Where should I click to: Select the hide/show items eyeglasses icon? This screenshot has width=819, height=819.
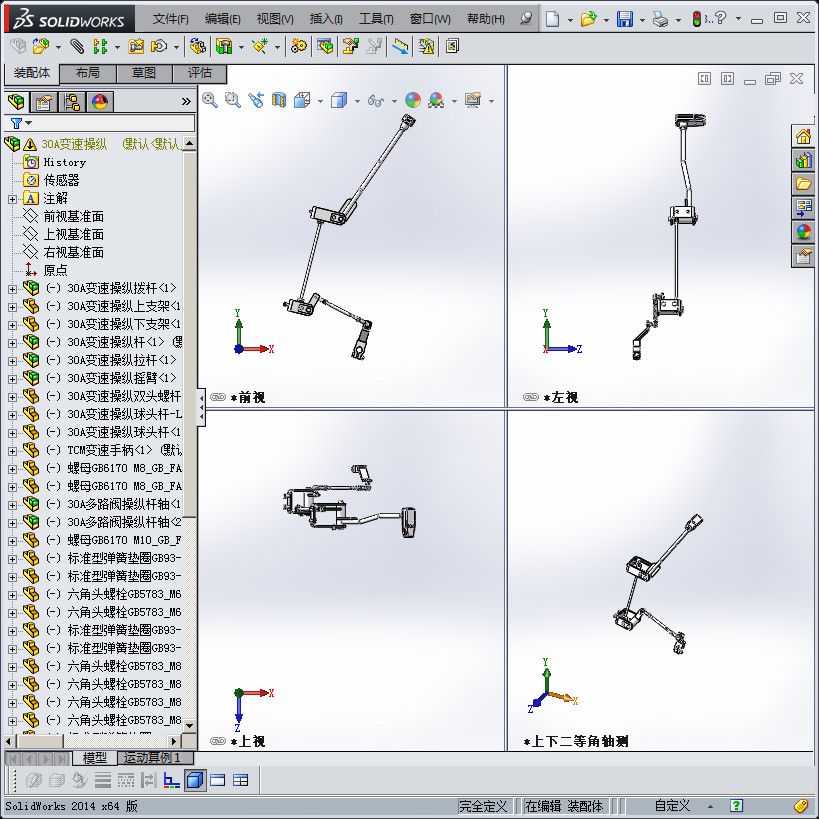pos(376,101)
